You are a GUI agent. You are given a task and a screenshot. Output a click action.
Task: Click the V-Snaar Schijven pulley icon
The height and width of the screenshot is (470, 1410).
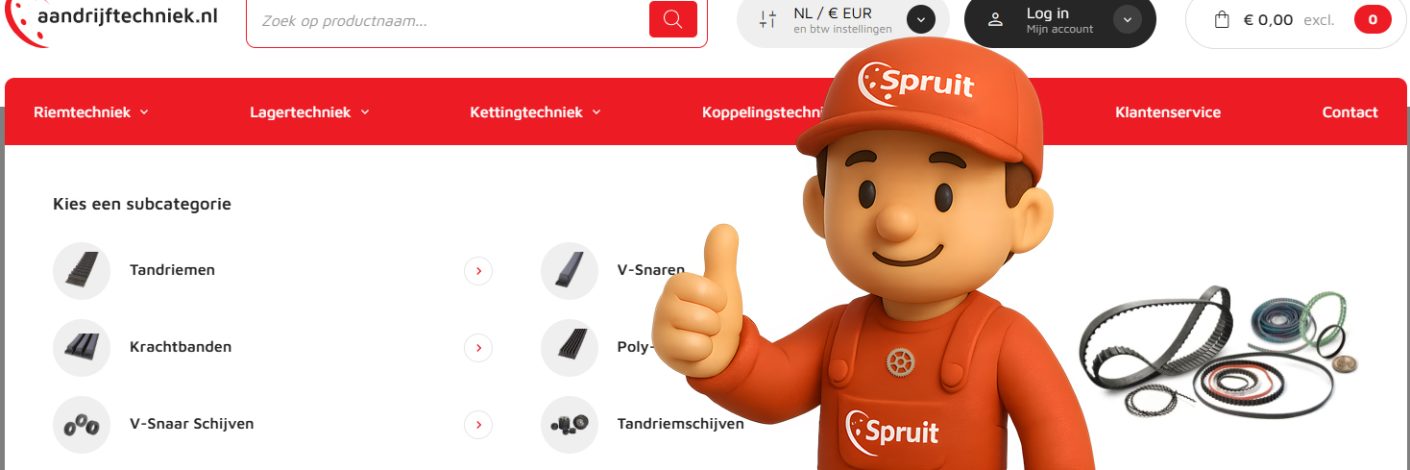coord(82,424)
